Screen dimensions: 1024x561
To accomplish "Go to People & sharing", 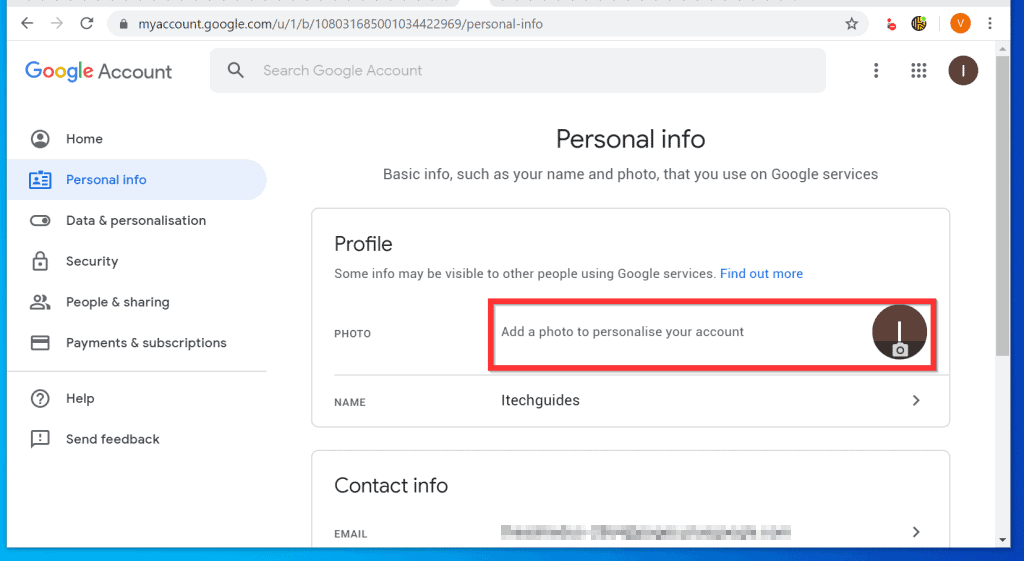I will pos(118,302).
